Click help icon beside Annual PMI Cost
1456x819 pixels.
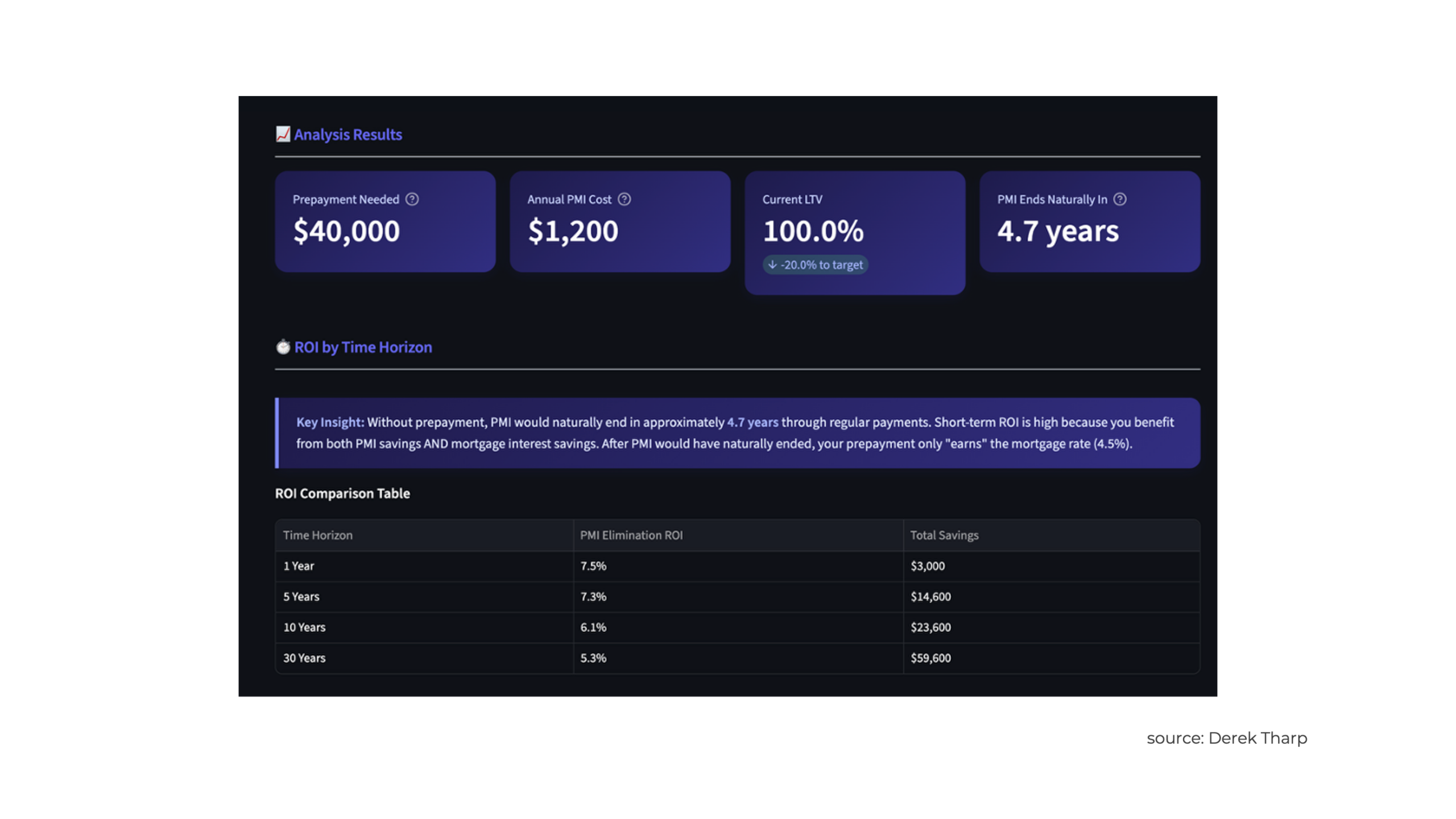pos(624,199)
